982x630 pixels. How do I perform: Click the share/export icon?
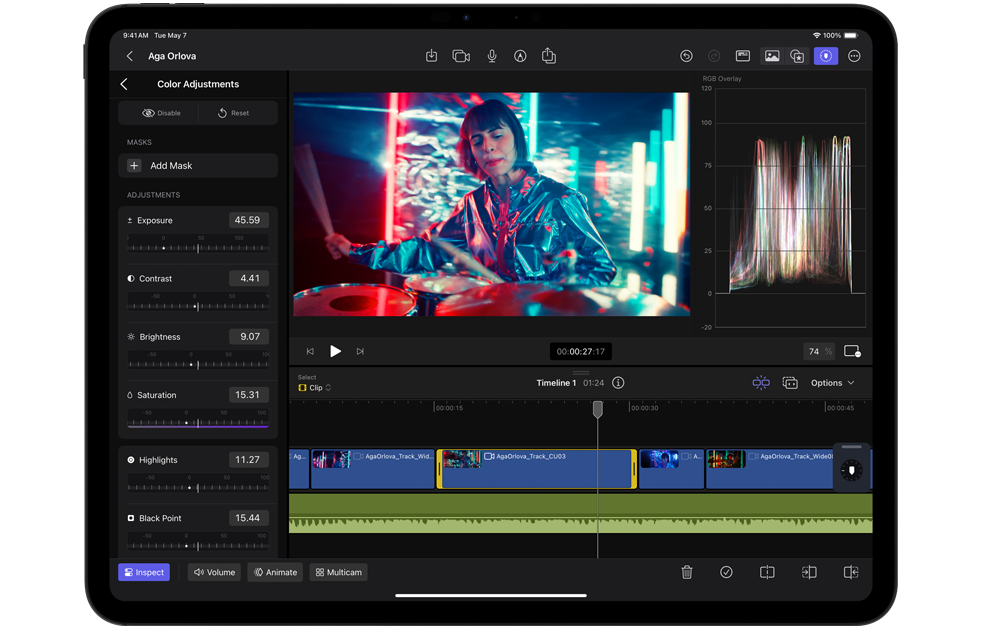click(x=549, y=56)
